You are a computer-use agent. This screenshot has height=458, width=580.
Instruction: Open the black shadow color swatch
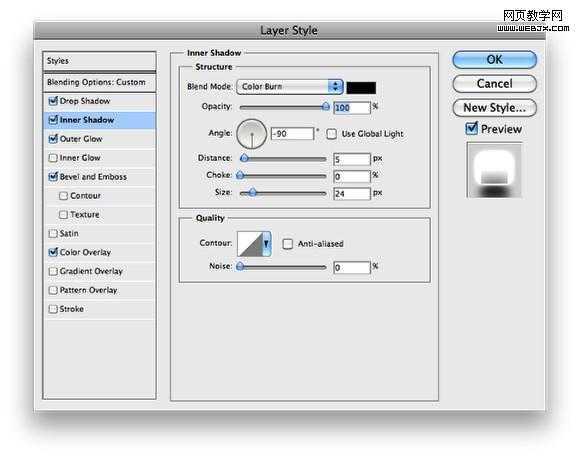point(361,88)
